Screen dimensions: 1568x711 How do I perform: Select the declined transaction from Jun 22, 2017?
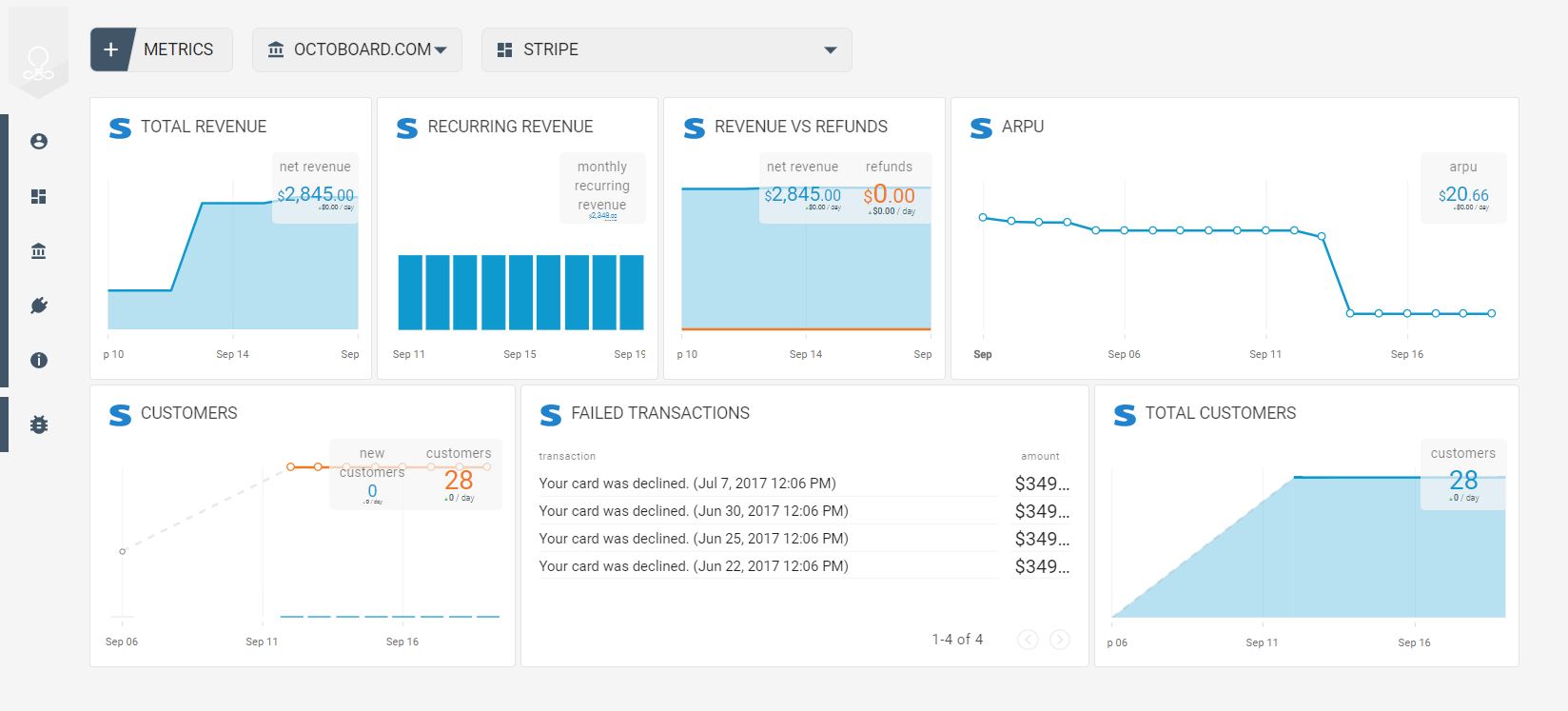point(694,566)
